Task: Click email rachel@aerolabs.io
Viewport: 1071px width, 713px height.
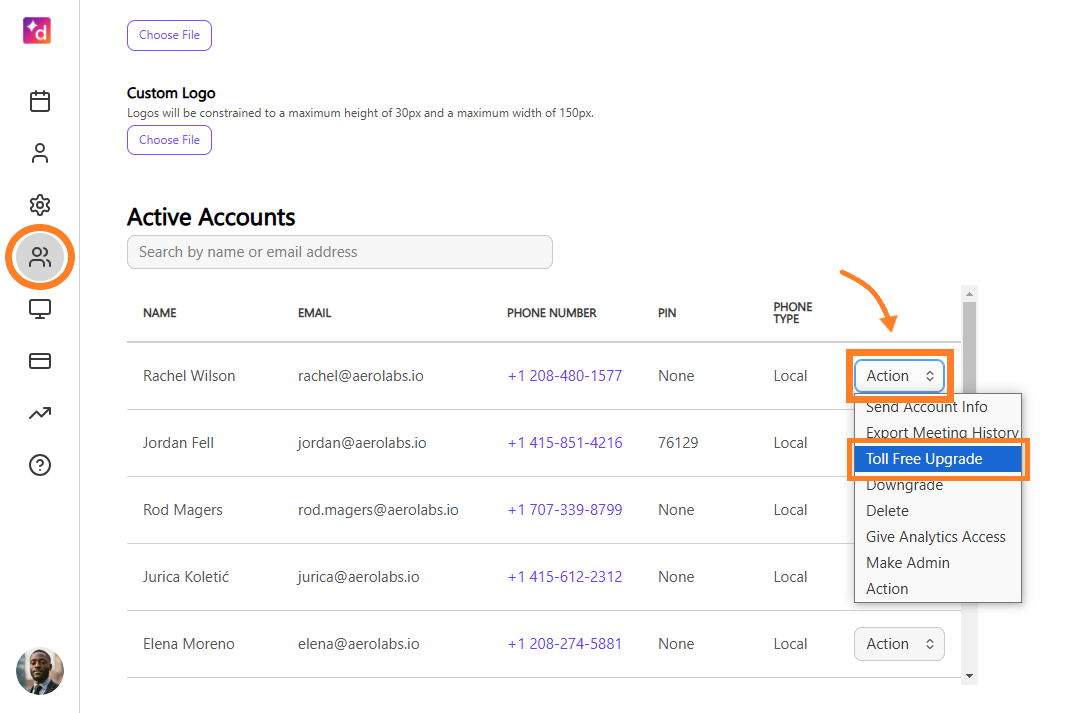Action: 361,376
